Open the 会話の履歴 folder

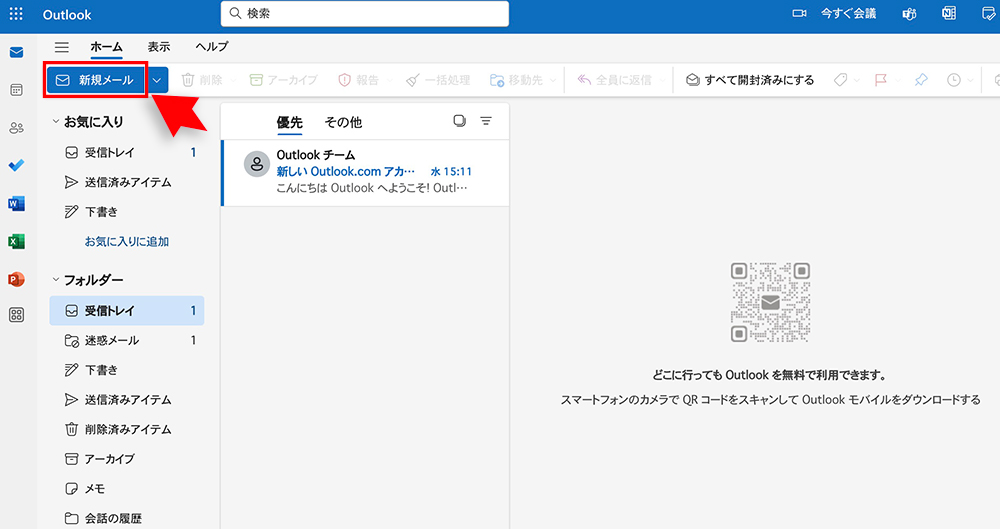click(127, 518)
